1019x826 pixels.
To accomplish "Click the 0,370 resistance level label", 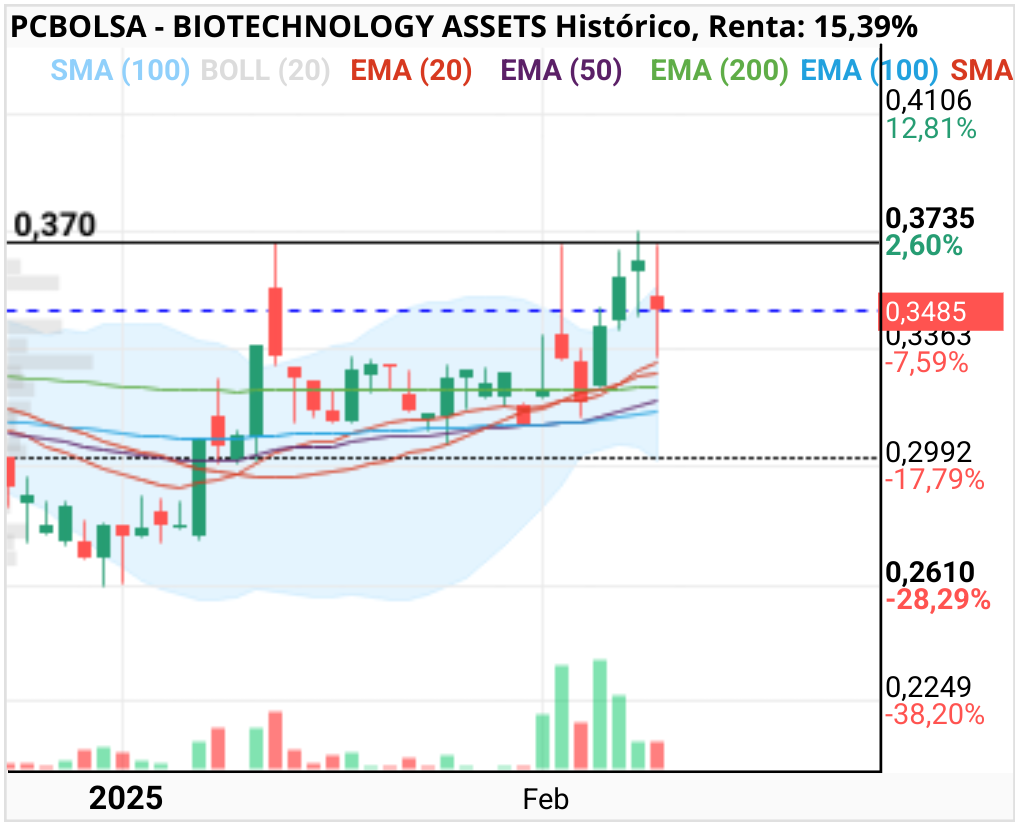I will point(55,225).
